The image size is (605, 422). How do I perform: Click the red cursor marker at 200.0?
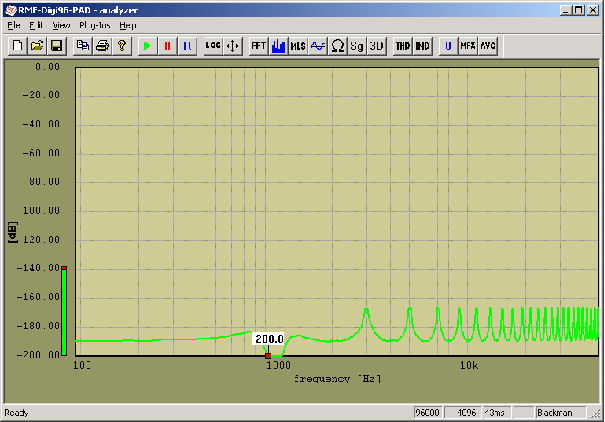[x=268, y=355]
